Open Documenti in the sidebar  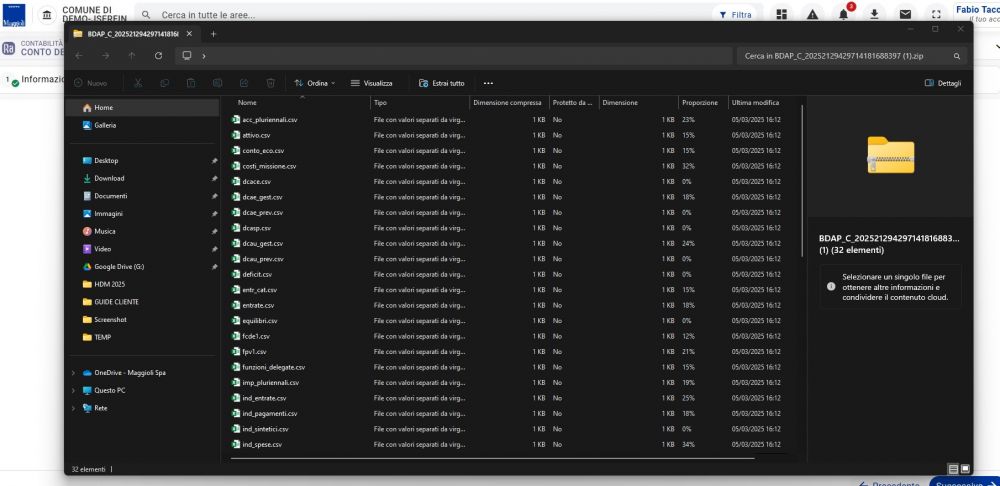tap(143, 196)
